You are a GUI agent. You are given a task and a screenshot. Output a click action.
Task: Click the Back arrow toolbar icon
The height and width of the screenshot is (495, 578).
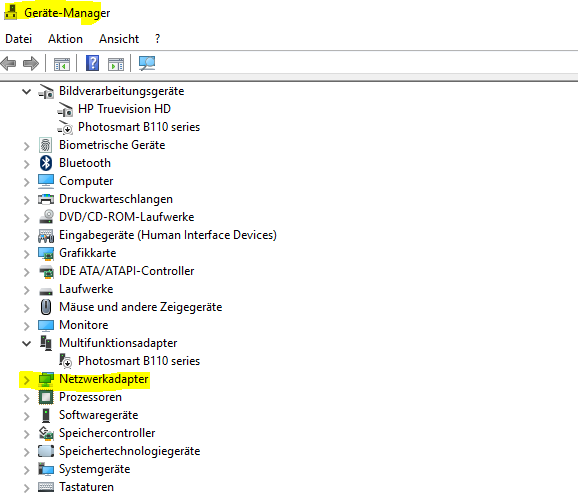coord(8,63)
